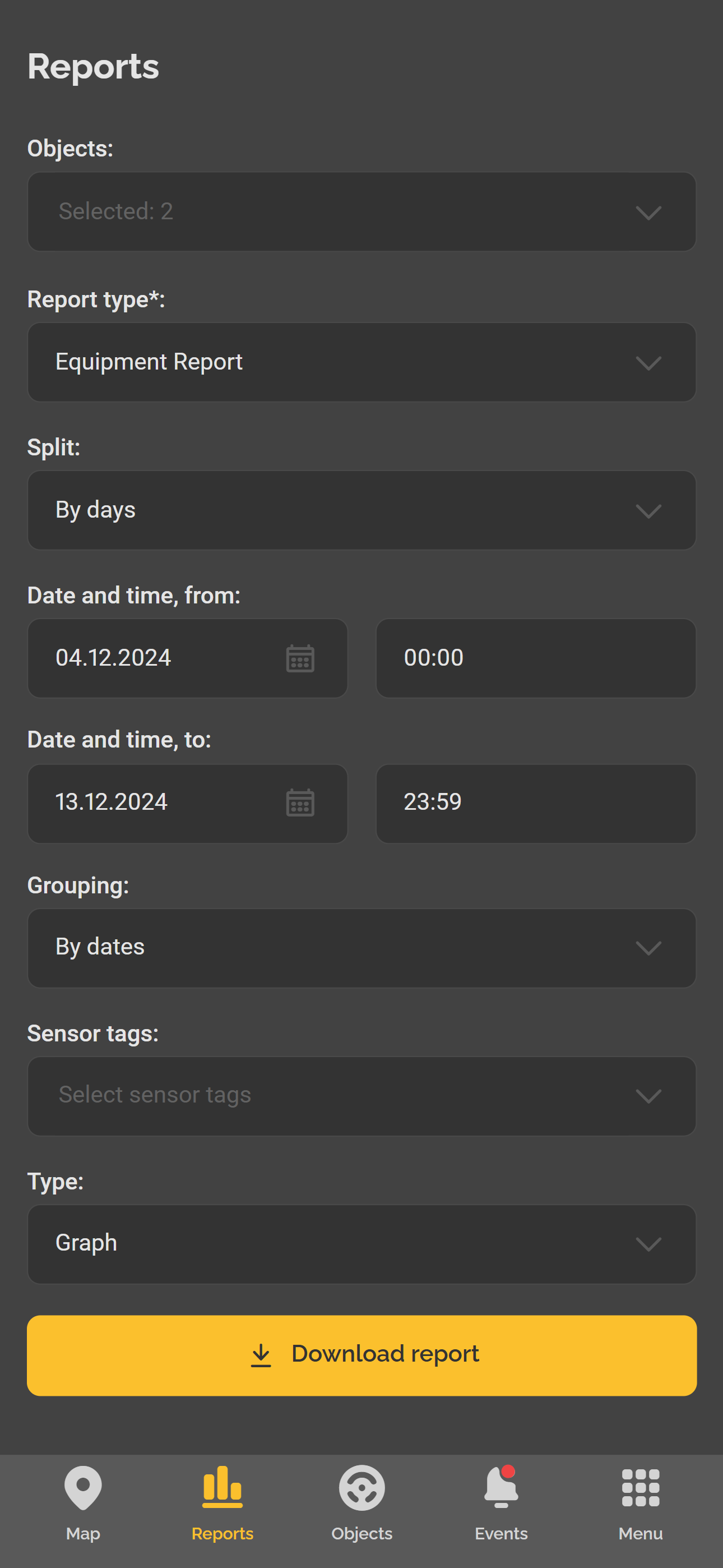Open the Report type dropdown
This screenshot has height=1568, width=723.
tap(361, 362)
